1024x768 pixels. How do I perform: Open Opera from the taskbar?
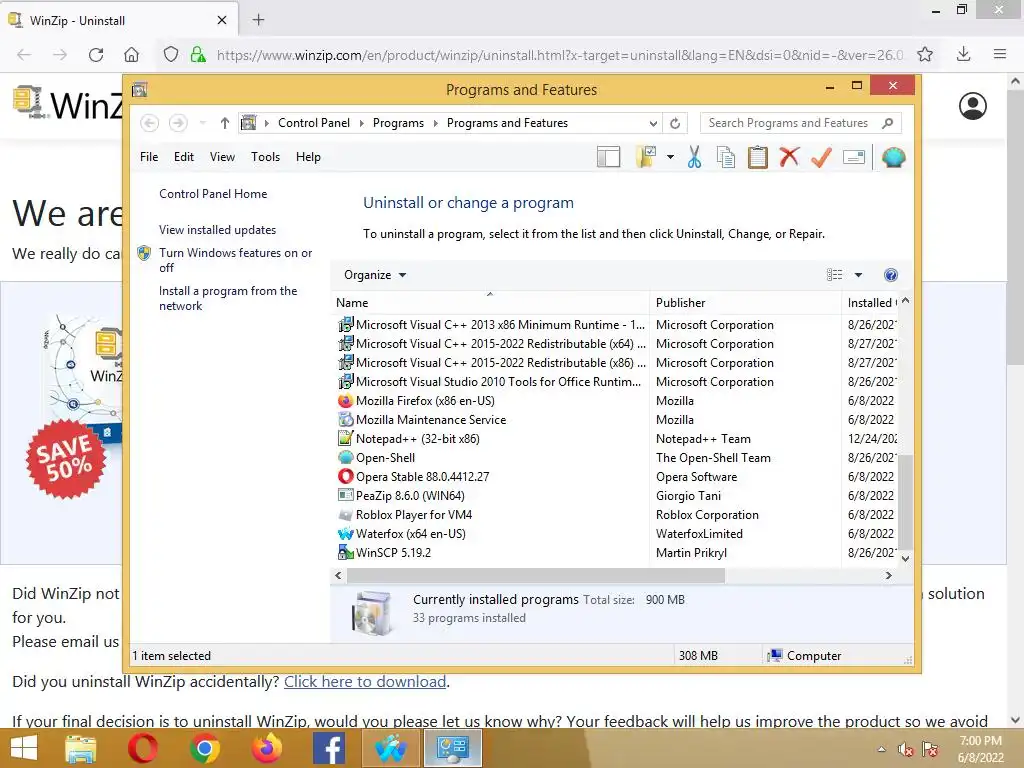[x=143, y=748]
